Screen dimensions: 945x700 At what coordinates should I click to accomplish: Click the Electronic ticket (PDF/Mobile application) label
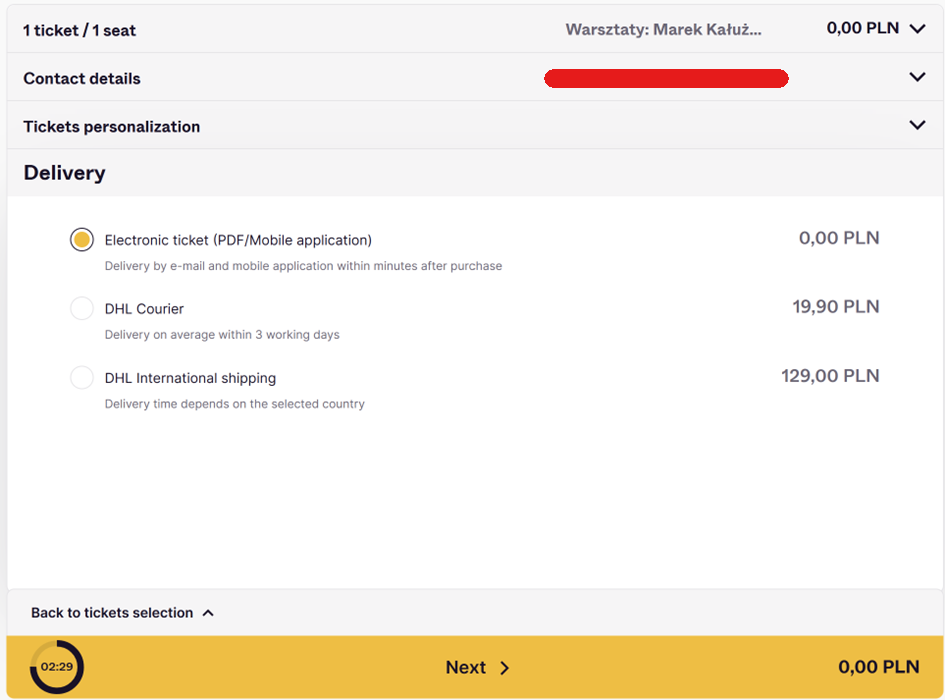click(238, 240)
